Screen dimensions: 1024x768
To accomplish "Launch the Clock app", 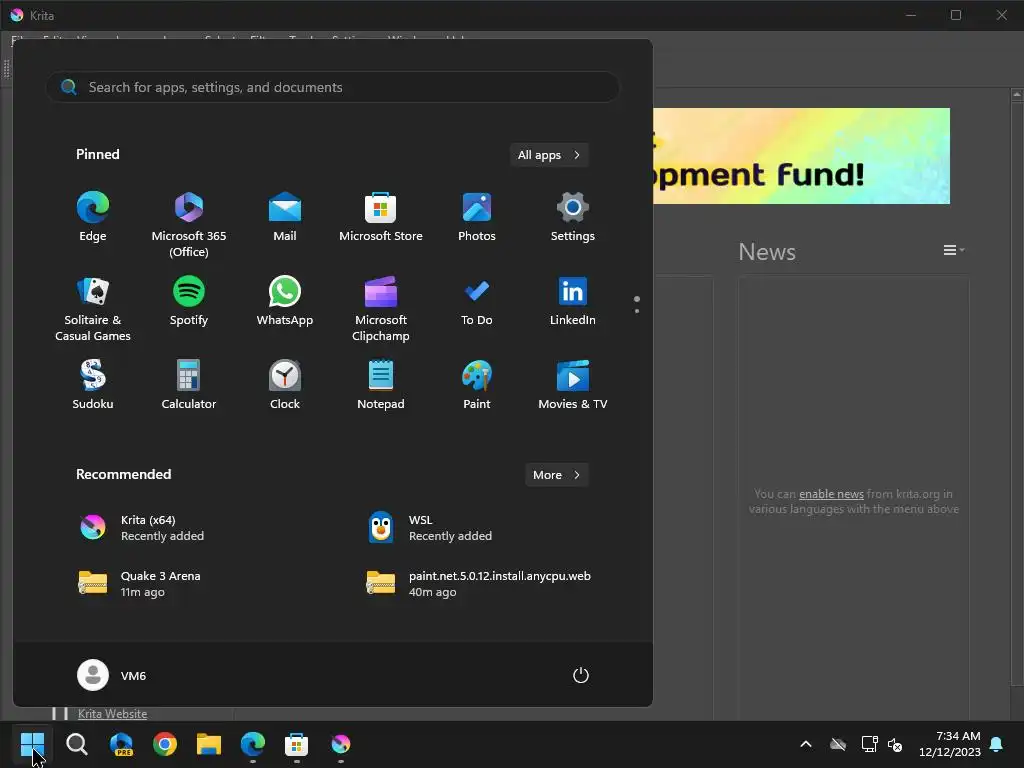I will point(285,385).
